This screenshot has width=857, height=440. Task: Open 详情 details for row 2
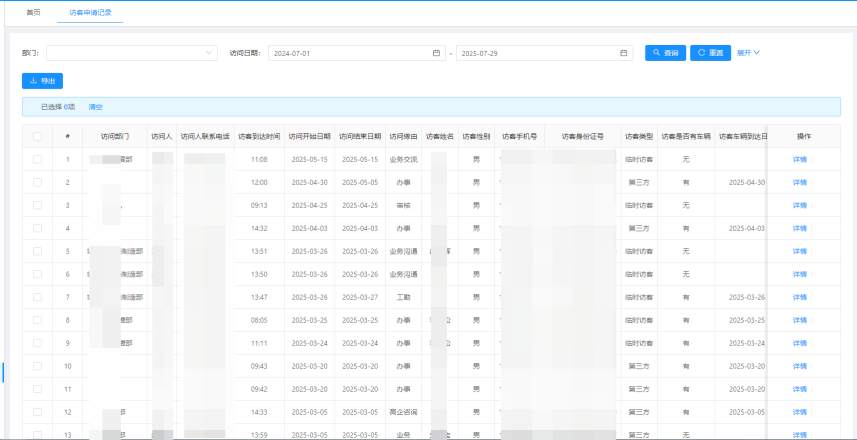point(800,183)
